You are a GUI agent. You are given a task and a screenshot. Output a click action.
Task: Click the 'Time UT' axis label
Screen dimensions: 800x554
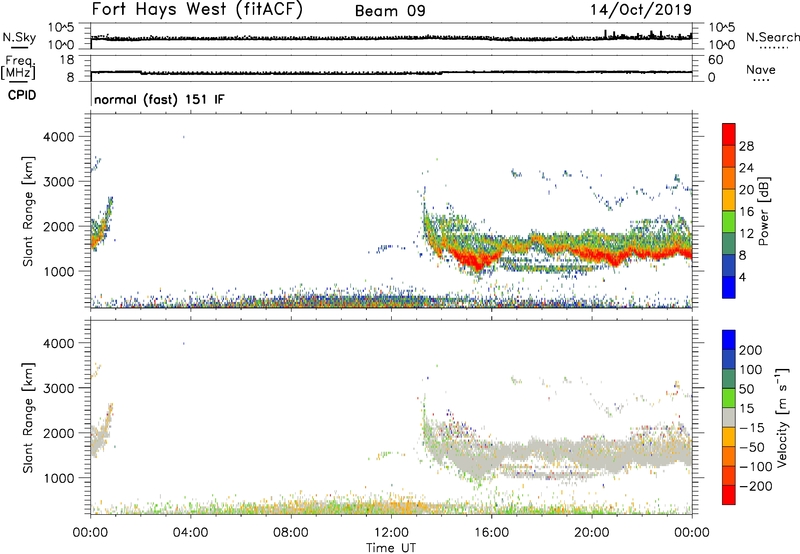pyautogui.click(x=391, y=548)
